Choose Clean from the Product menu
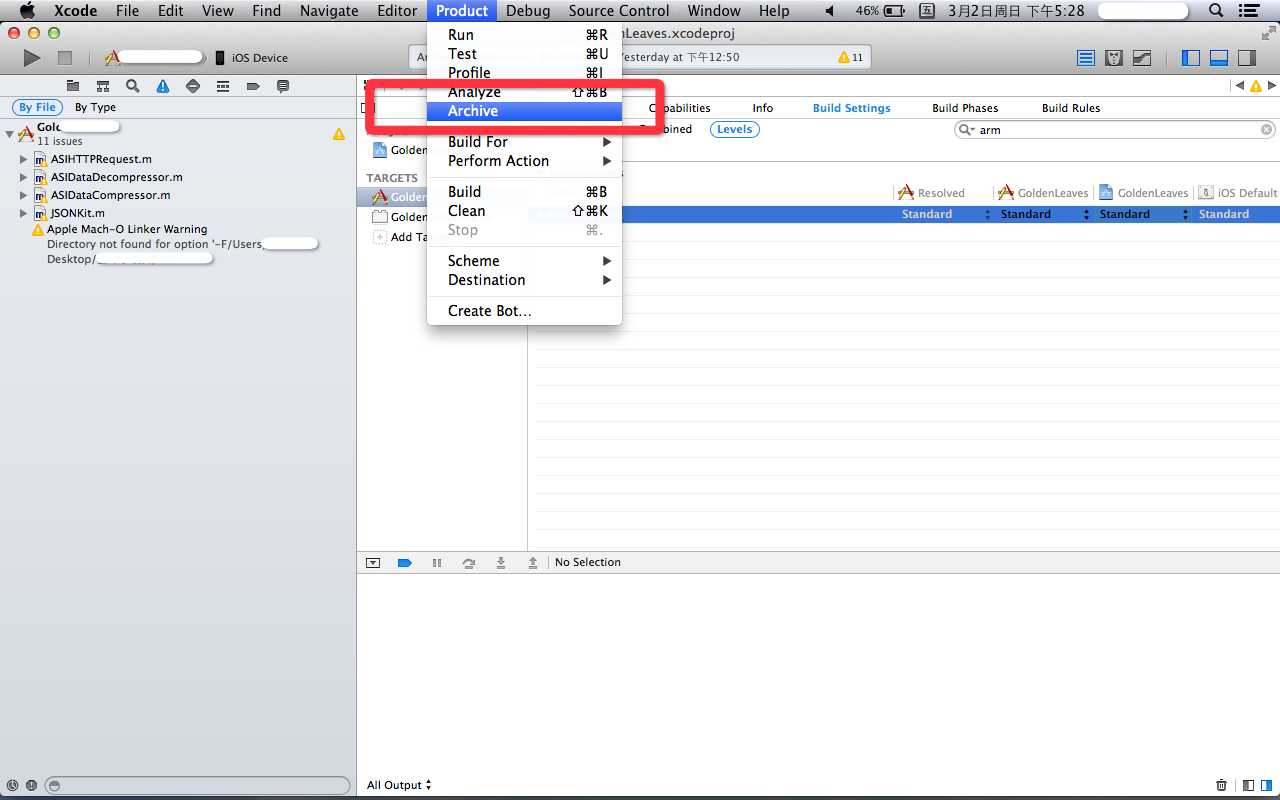This screenshot has width=1280, height=800. pyautogui.click(x=524, y=211)
